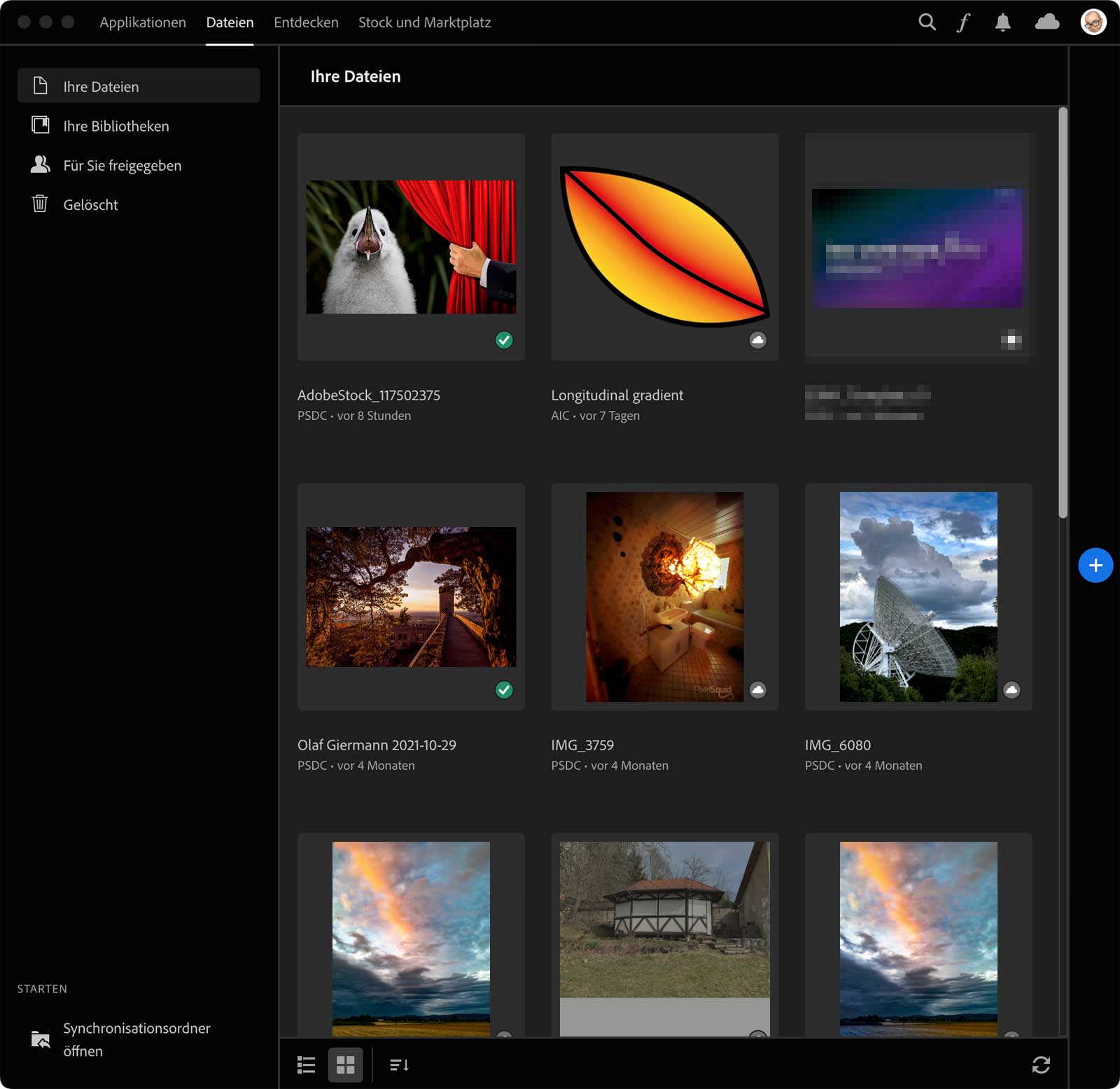The width and height of the screenshot is (1120, 1089).
Task: Switch to grid view
Action: [x=346, y=1065]
